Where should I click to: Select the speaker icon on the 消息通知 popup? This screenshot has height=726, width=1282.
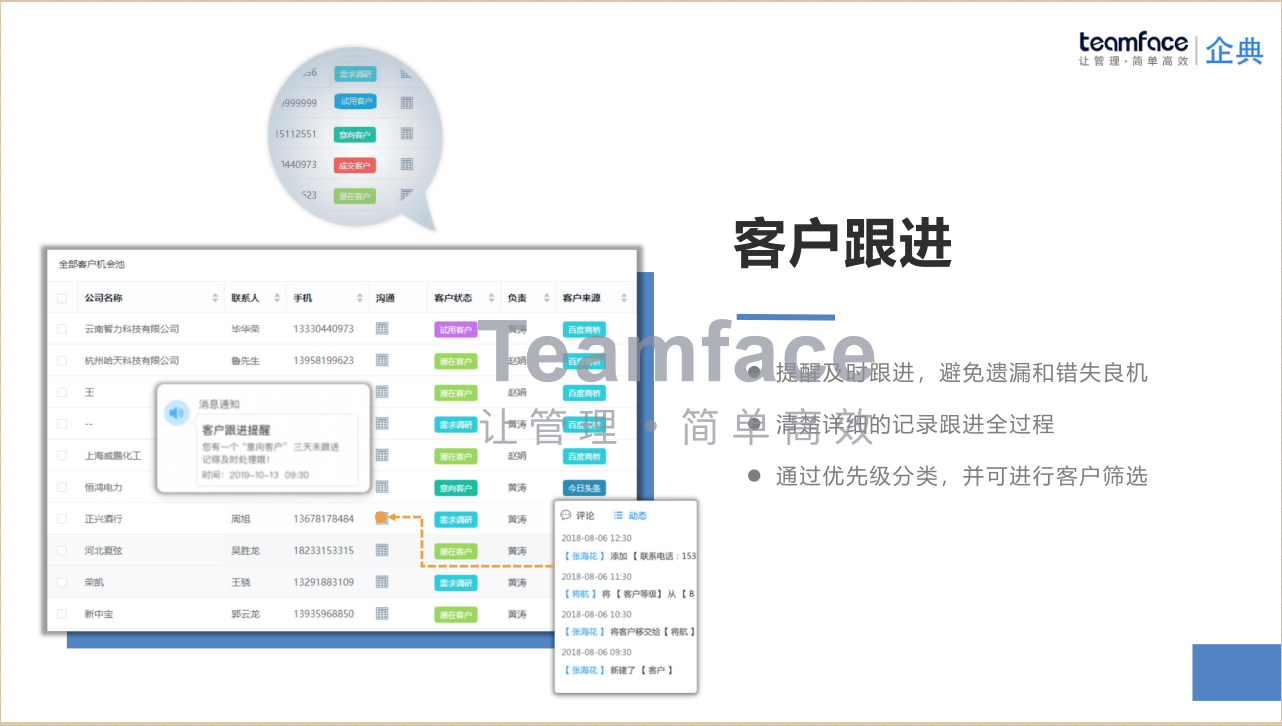175,413
